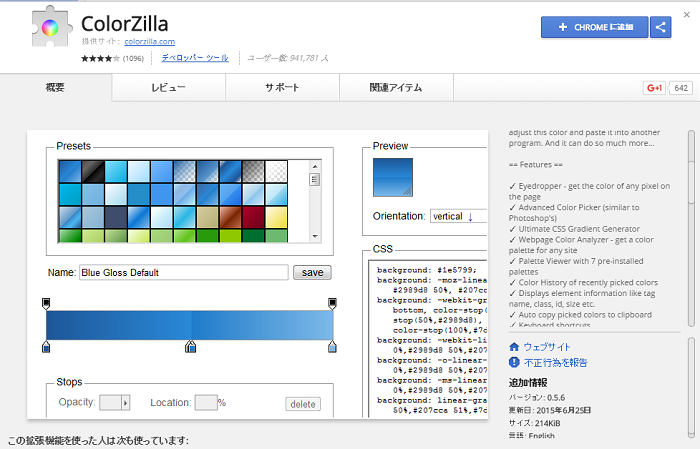Click the delete button in Stops

303,404
